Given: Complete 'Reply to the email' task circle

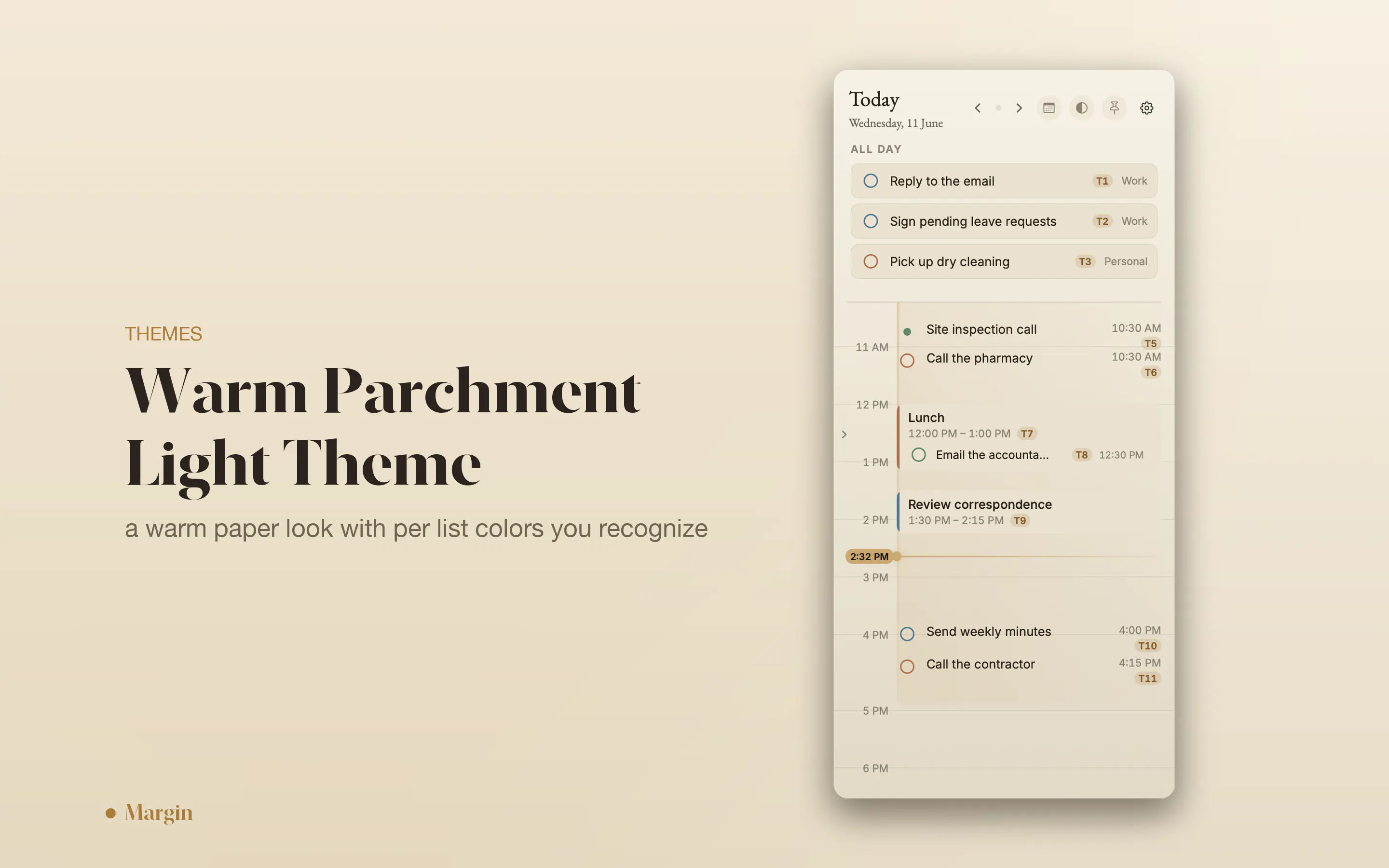Looking at the screenshot, I should click(871, 181).
